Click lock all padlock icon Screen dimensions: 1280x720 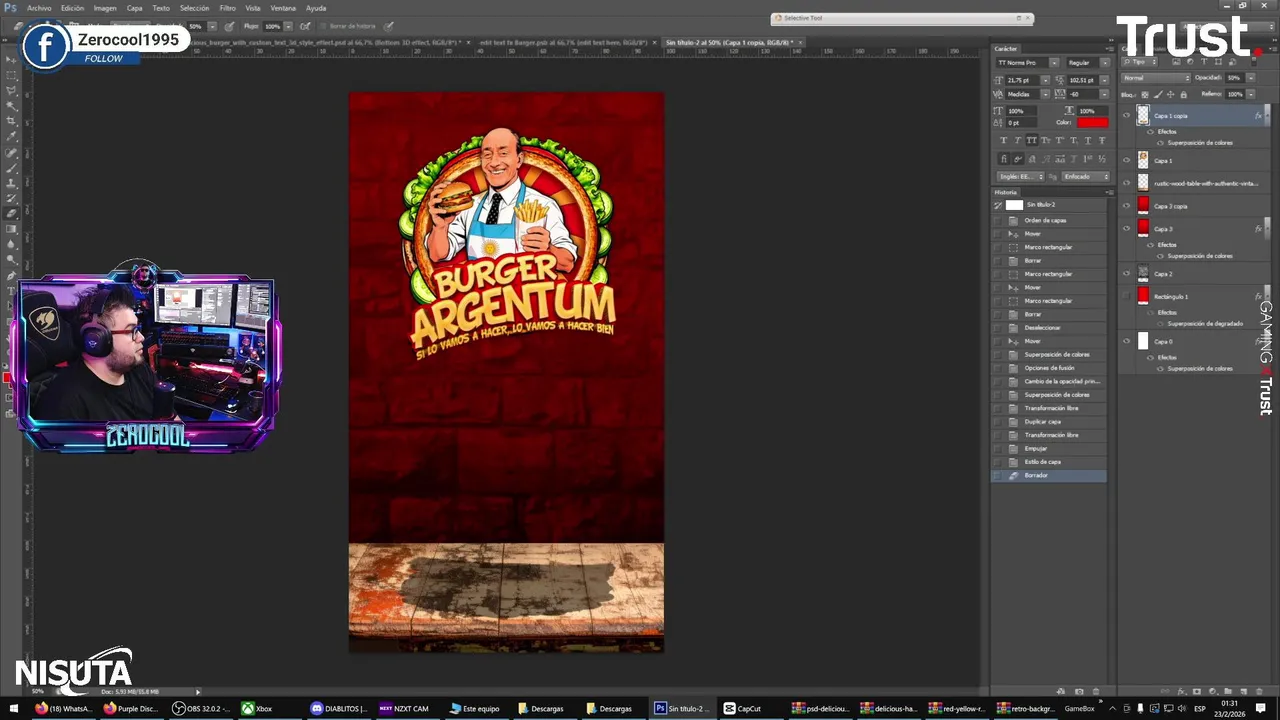click(x=1184, y=94)
